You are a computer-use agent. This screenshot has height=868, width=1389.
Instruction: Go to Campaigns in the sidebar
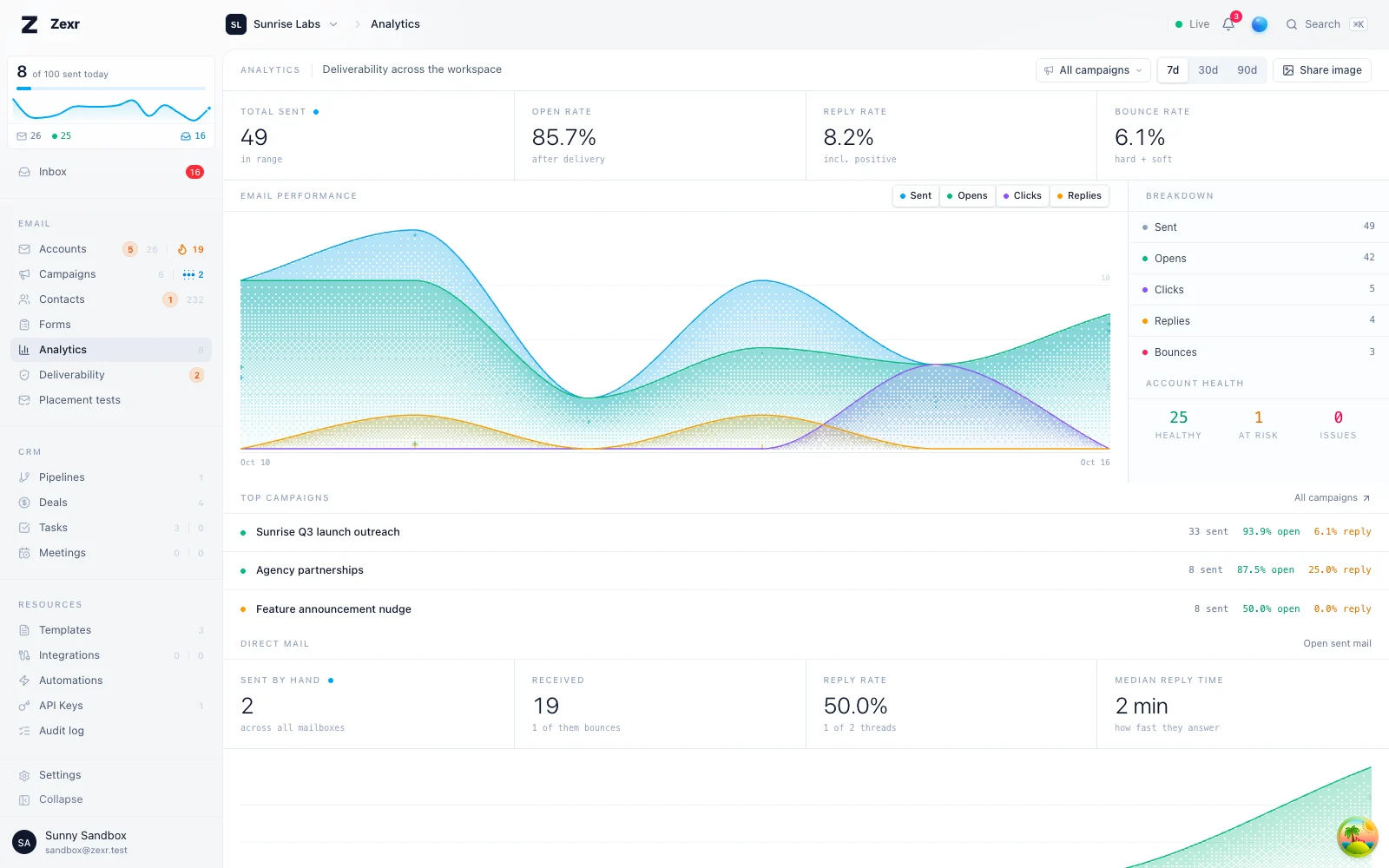point(111,274)
